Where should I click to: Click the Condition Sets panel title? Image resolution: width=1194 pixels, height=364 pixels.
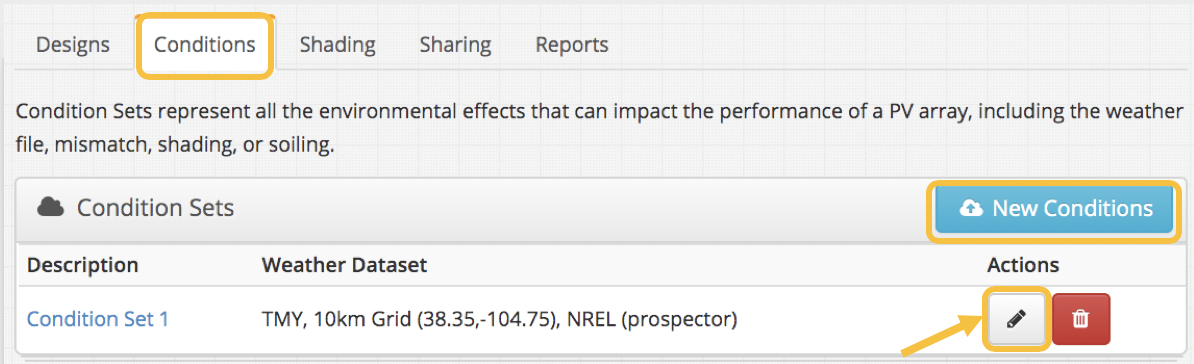tap(155, 207)
